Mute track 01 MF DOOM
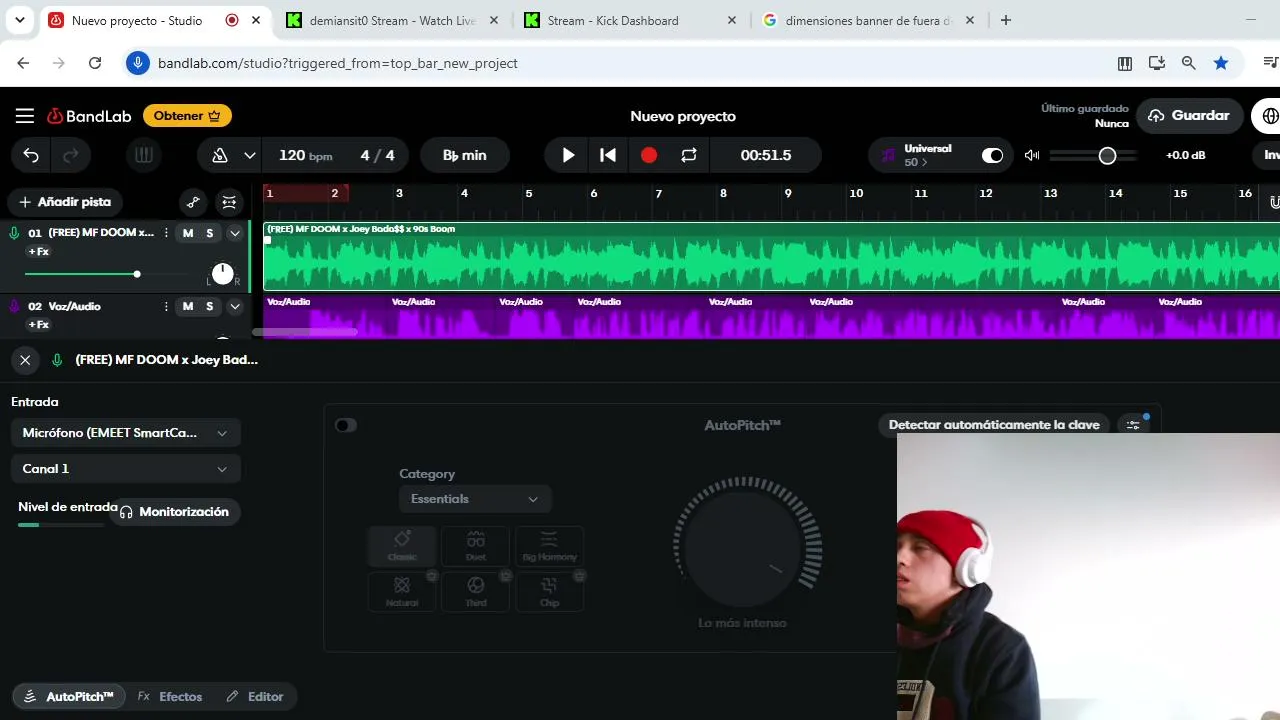The image size is (1280, 720). (x=188, y=233)
